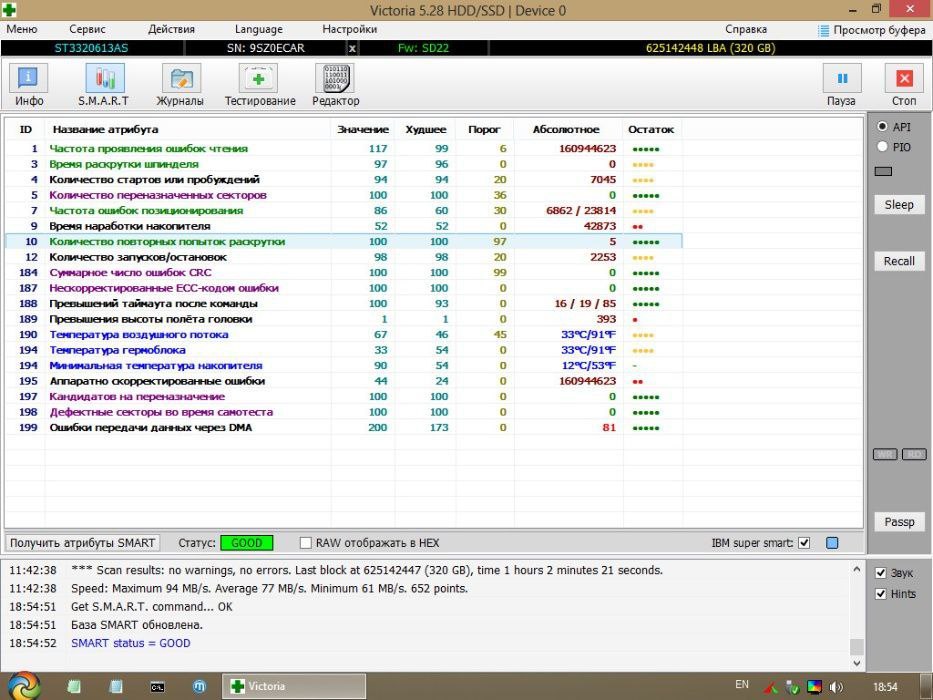Click the RD indicator button
The width and height of the screenshot is (933, 700).
pos(915,455)
